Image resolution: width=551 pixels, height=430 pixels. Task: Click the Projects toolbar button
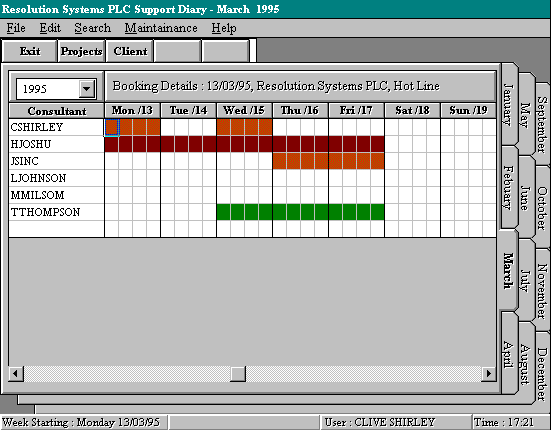(81, 51)
